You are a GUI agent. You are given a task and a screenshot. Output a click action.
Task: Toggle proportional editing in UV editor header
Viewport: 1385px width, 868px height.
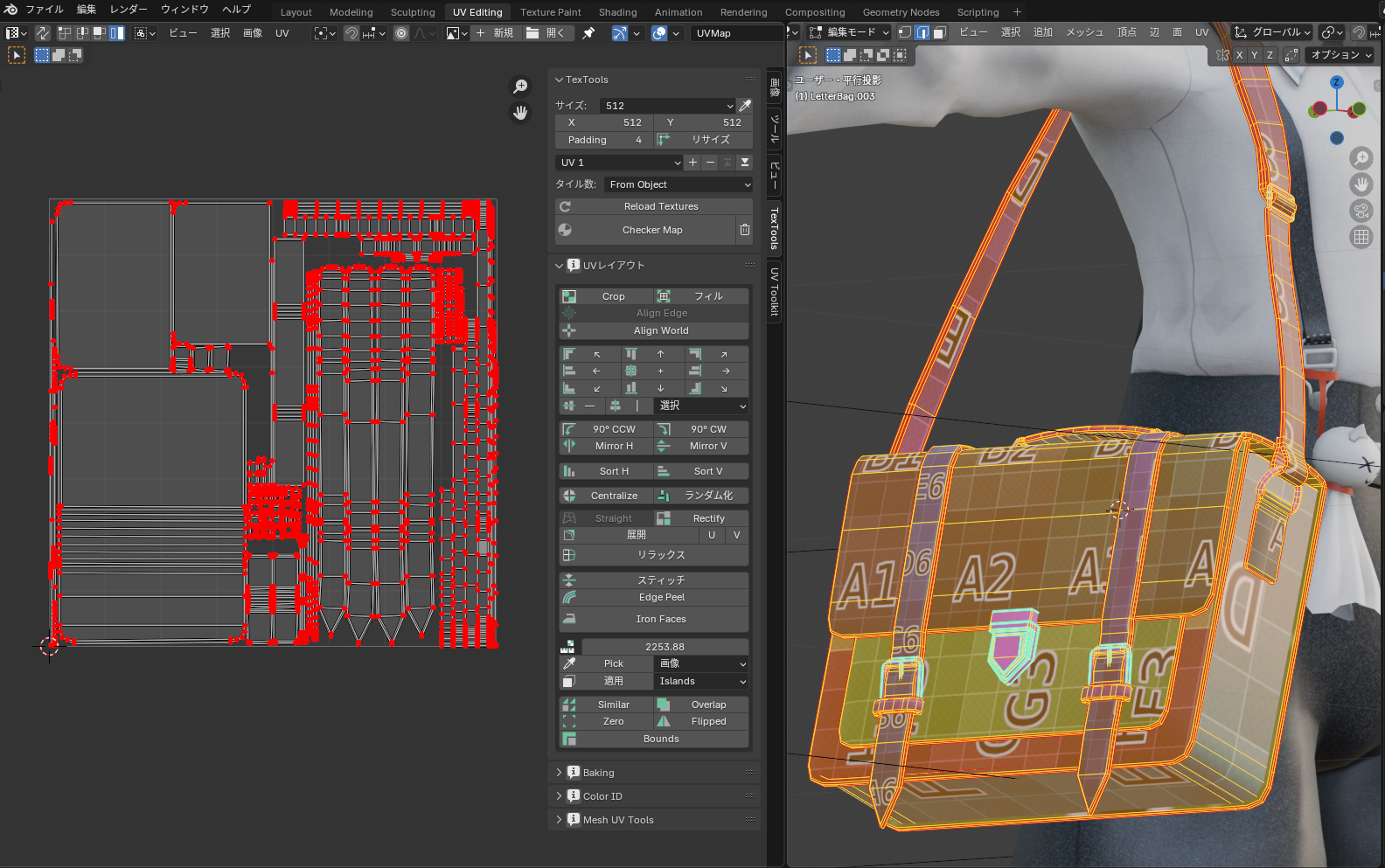401,33
